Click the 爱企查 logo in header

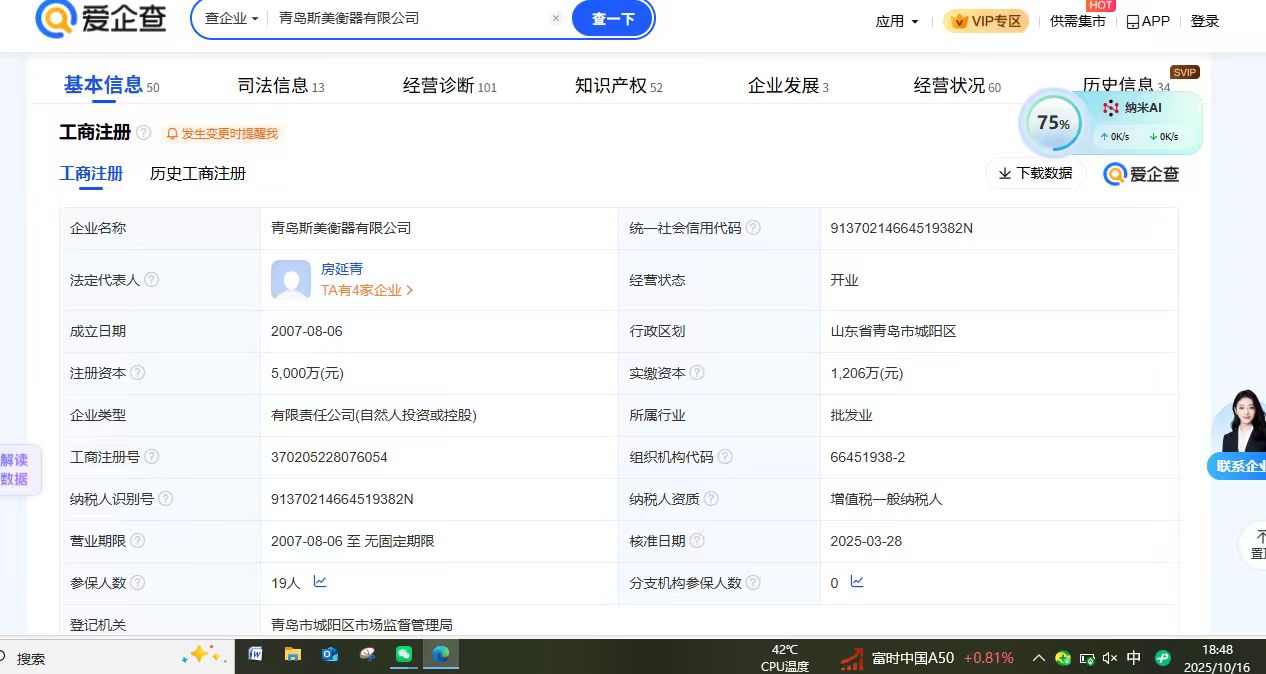click(100, 19)
